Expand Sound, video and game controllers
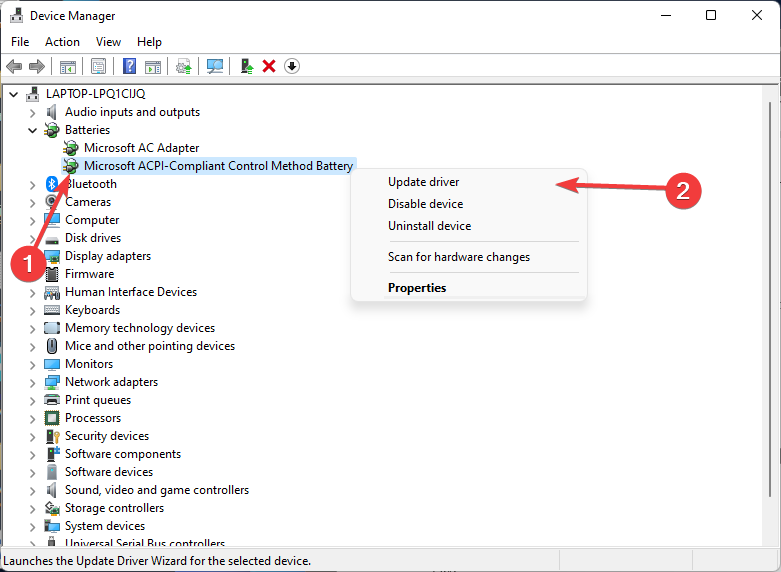 point(32,490)
